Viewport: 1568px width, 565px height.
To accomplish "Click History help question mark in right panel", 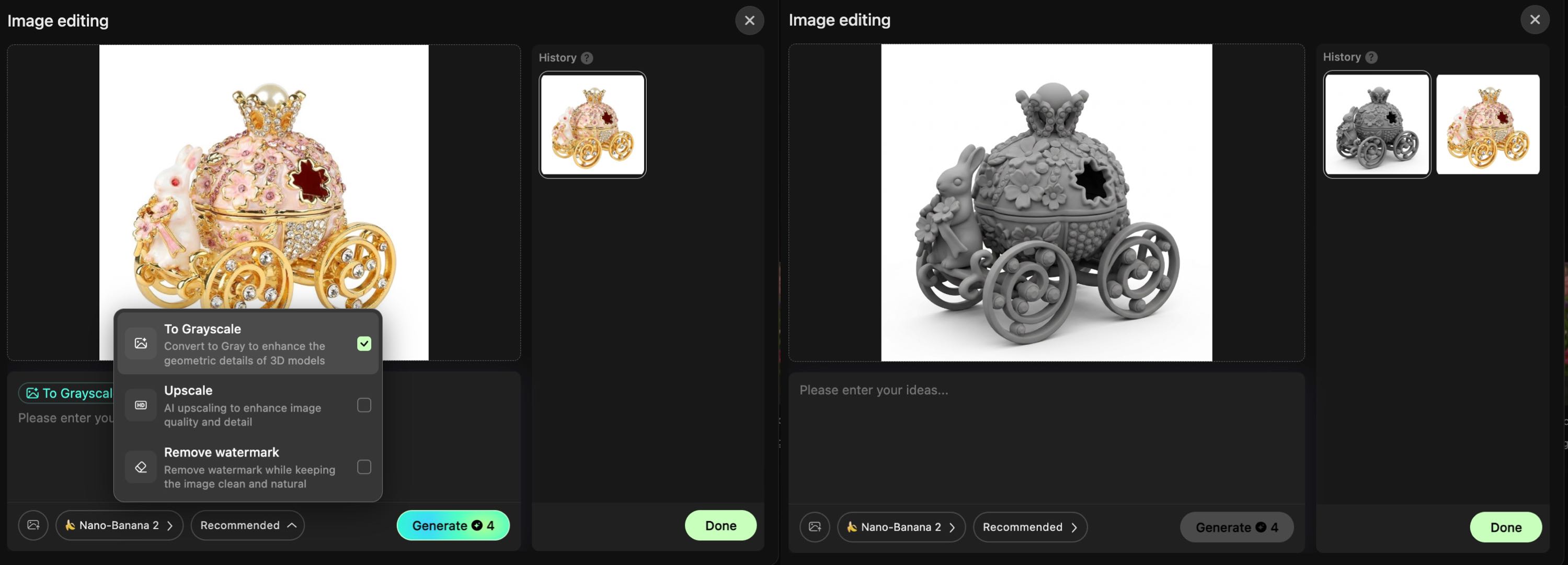I will point(1371,57).
